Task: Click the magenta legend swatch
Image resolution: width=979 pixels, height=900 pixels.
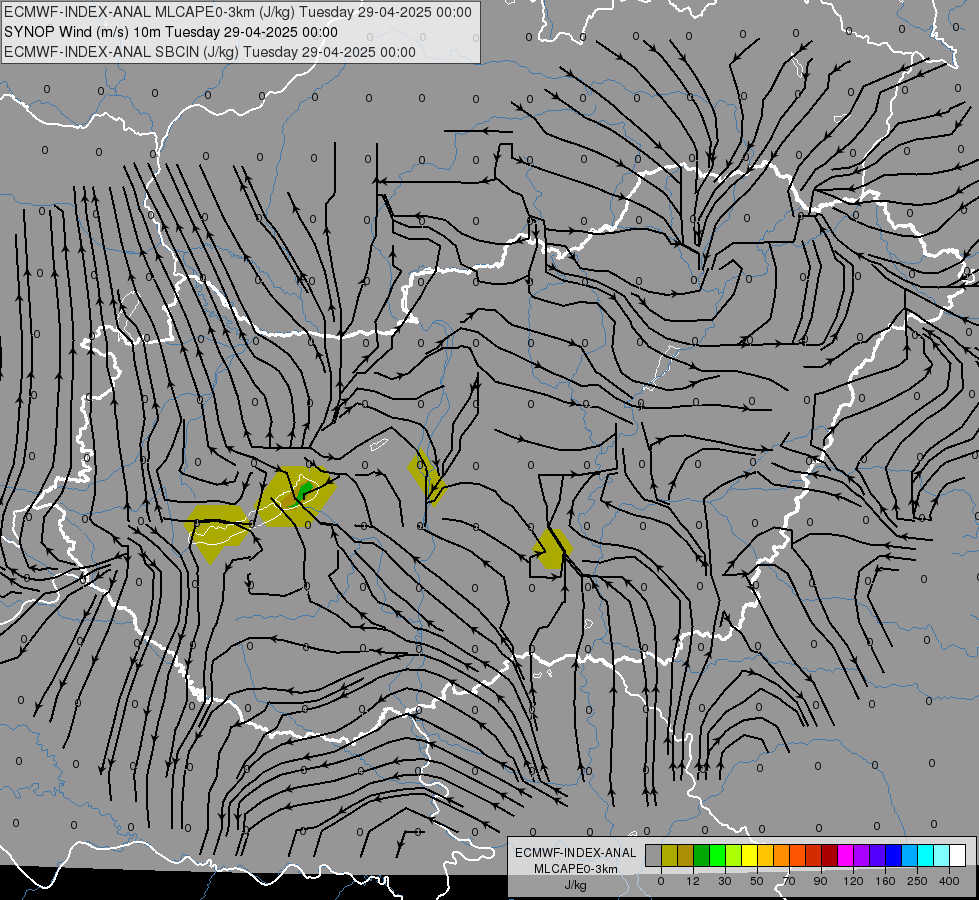Action: (846, 855)
